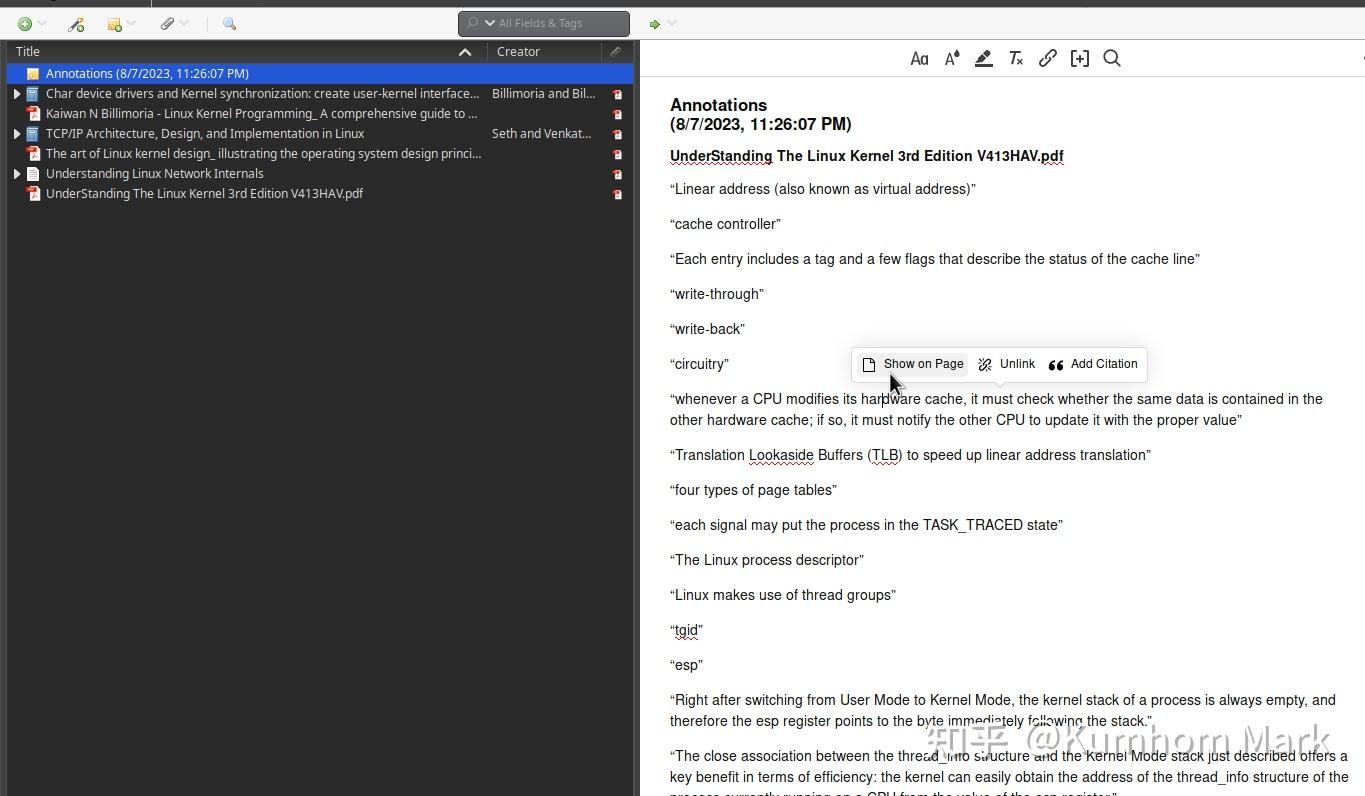Clear formatting with the Tx icon
This screenshot has width=1365, height=796.
coord(1015,58)
